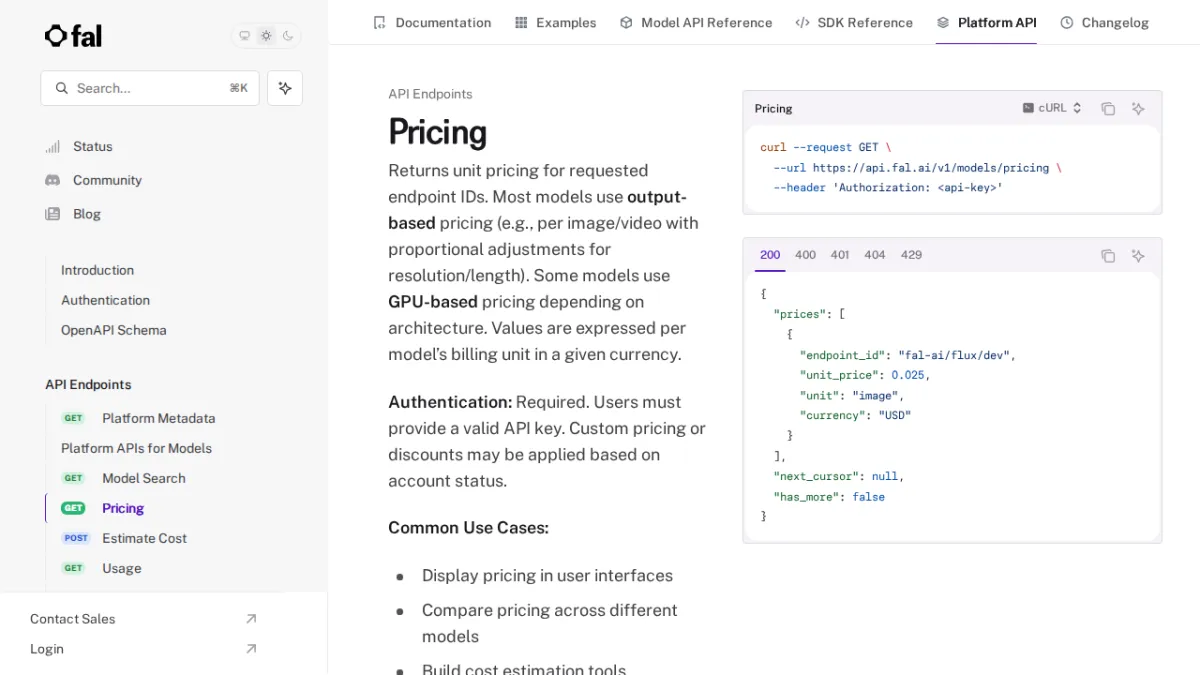Focus the Search field
Viewport: 1200px width, 675px height.
[x=150, y=88]
